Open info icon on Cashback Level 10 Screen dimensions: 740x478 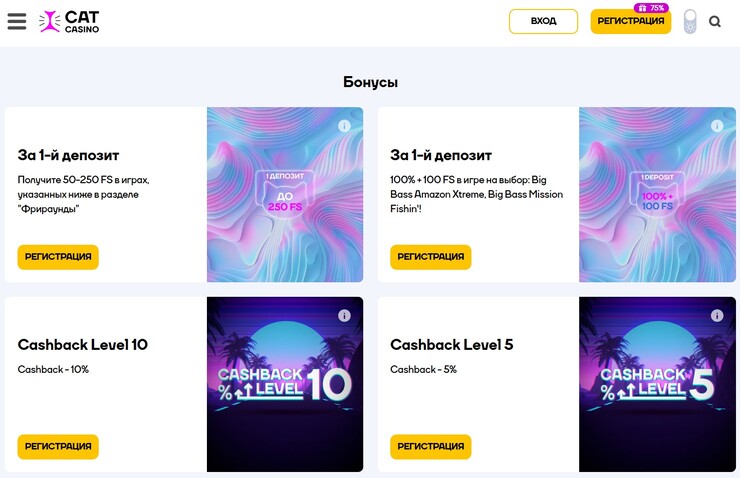click(344, 315)
